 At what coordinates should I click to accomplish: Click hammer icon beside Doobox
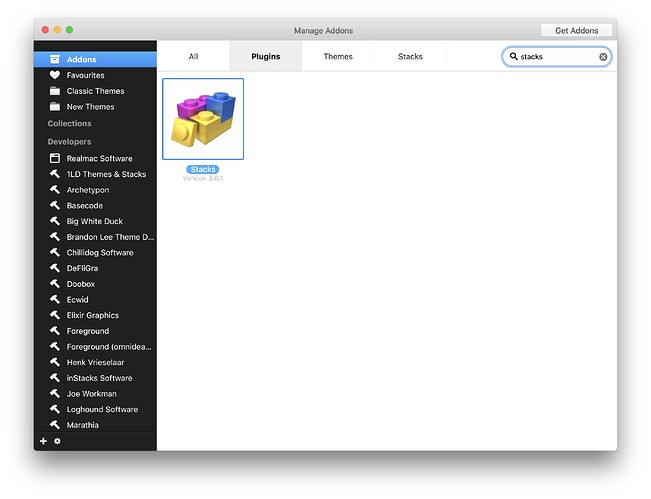(55, 284)
